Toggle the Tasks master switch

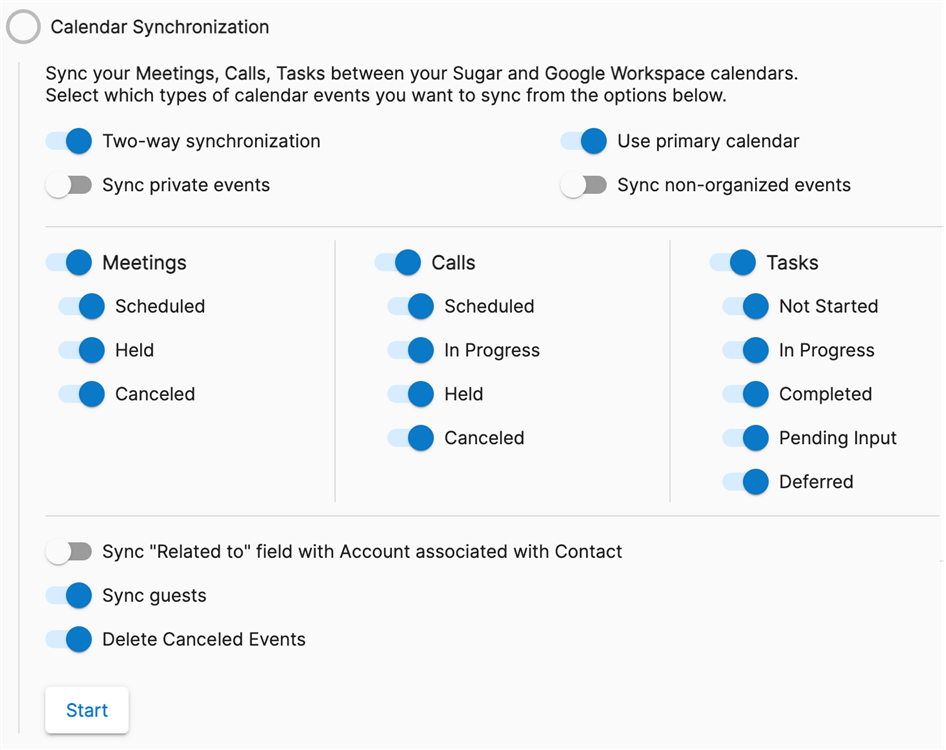pyautogui.click(x=733, y=263)
